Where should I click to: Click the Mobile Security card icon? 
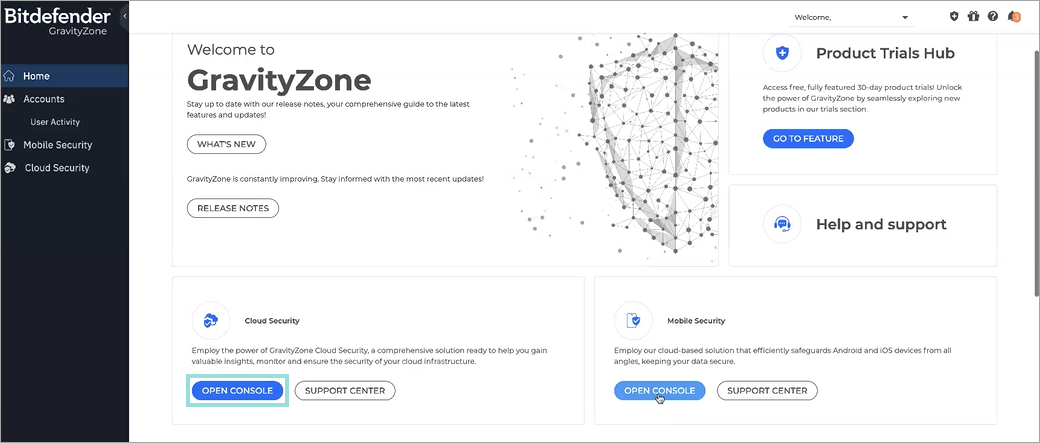pyautogui.click(x=633, y=320)
